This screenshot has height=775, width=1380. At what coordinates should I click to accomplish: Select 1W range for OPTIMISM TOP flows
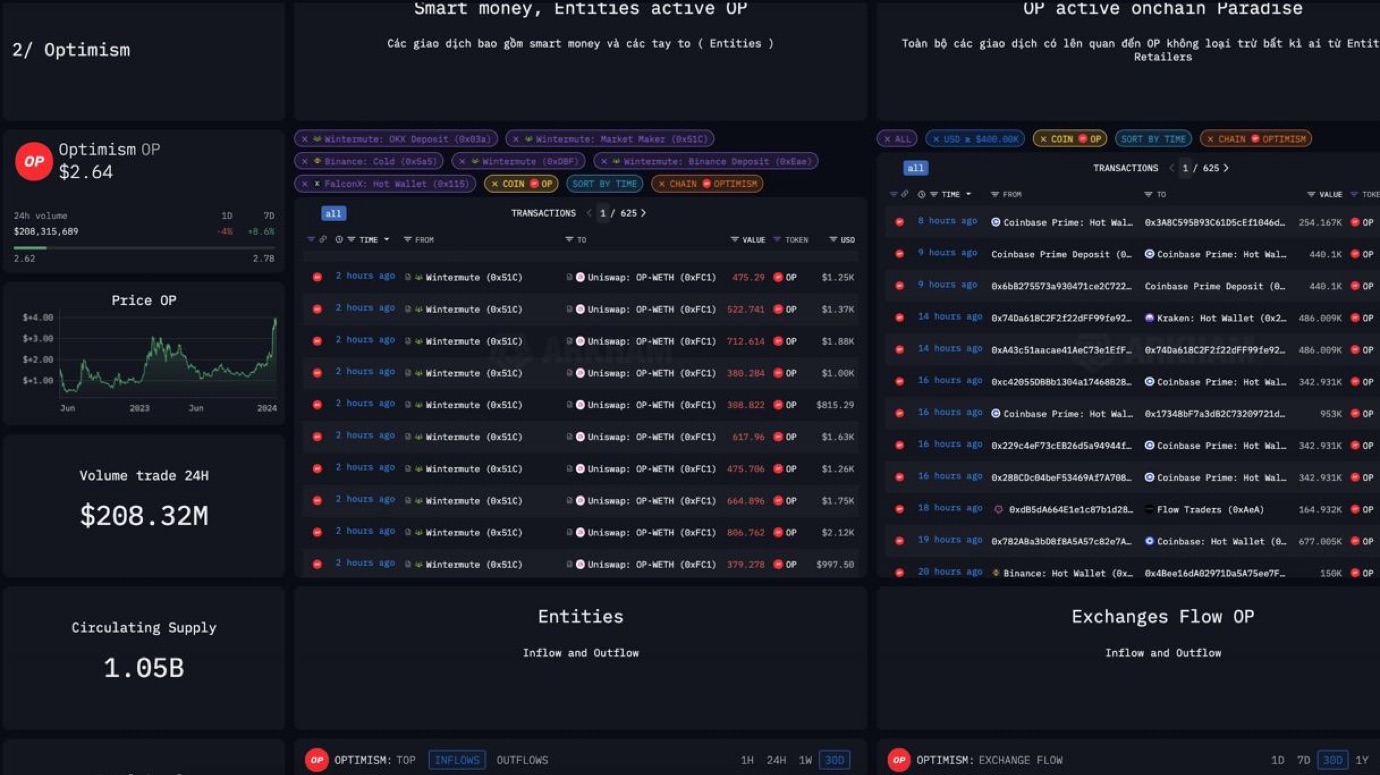[x=805, y=760]
